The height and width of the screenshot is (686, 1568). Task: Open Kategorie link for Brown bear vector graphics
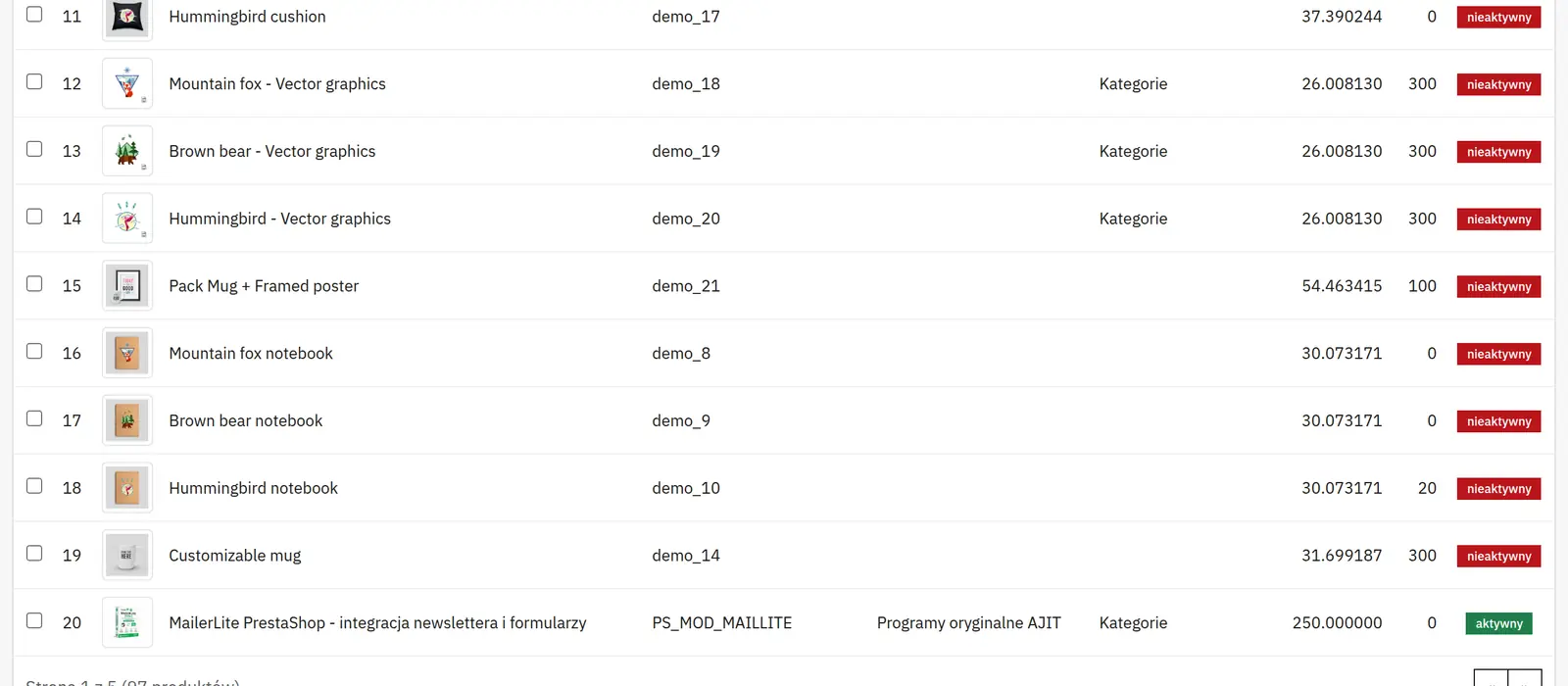point(1133,151)
